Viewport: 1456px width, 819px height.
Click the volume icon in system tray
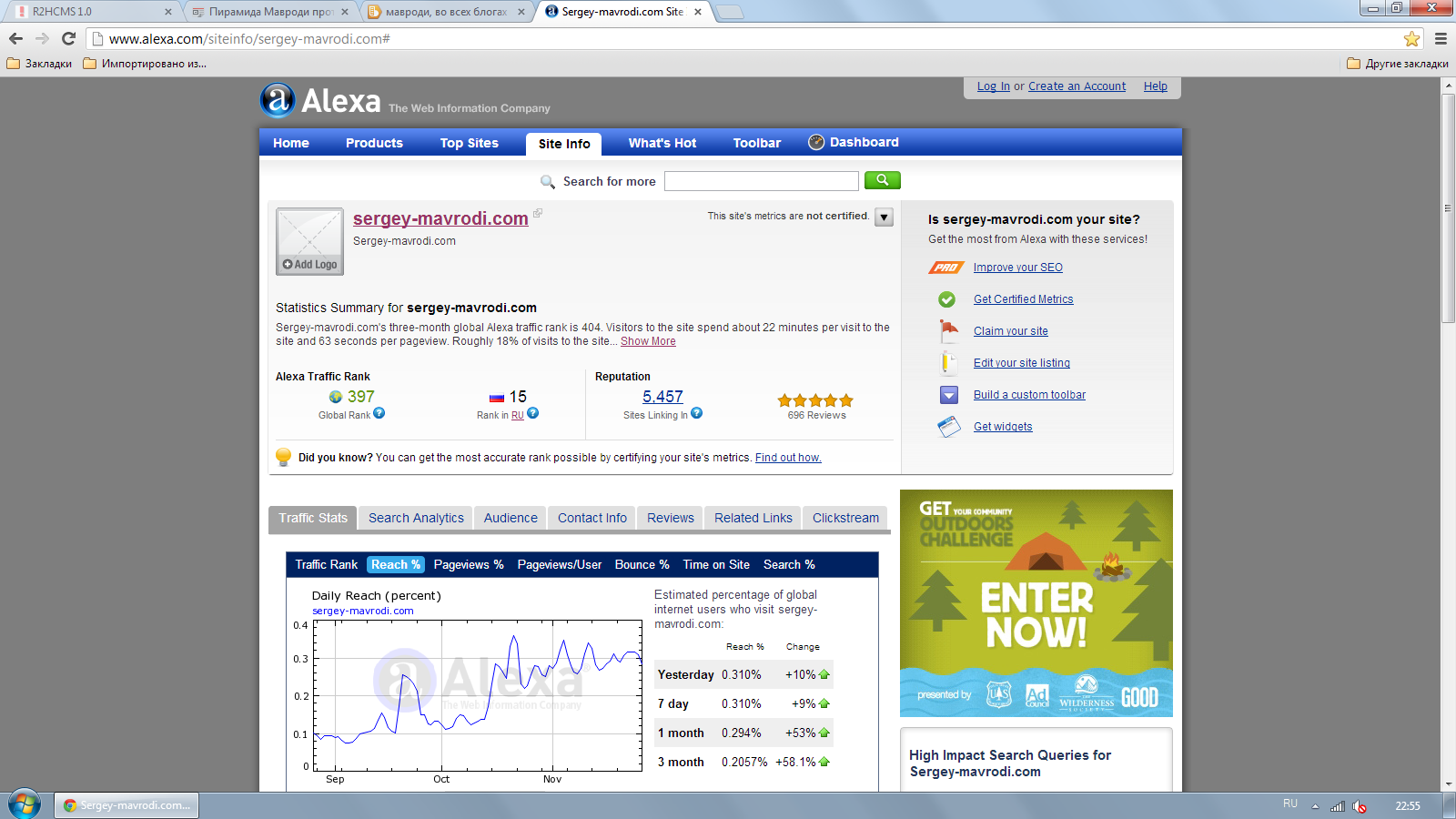click(1360, 806)
